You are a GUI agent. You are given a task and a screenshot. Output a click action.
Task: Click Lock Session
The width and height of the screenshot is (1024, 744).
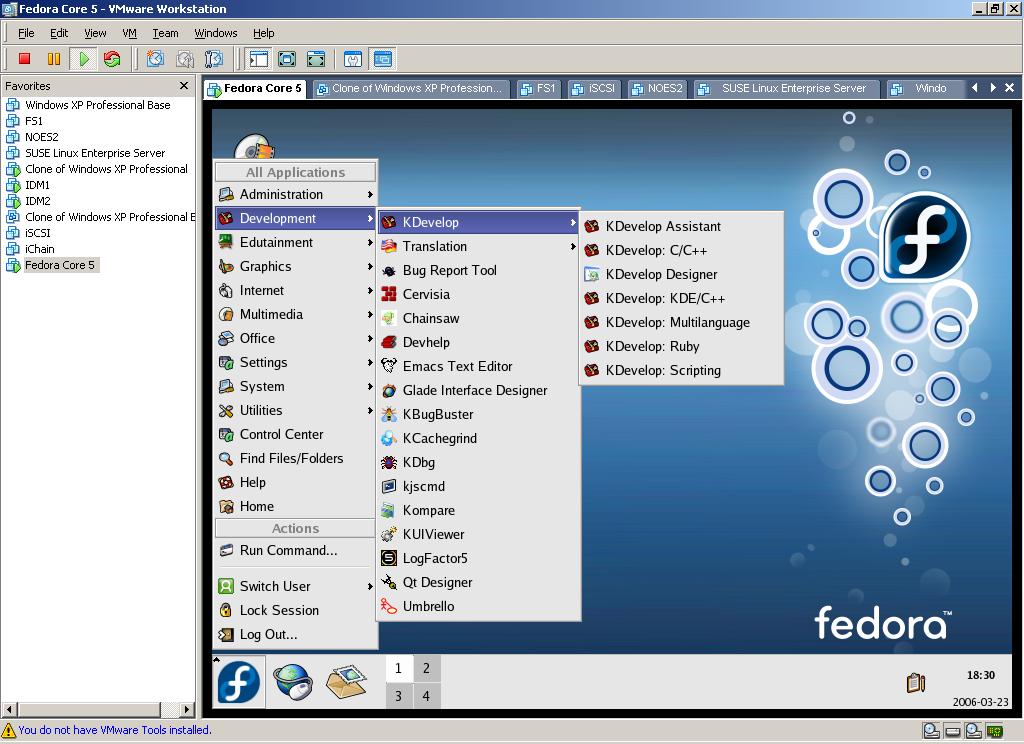(296, 610)
